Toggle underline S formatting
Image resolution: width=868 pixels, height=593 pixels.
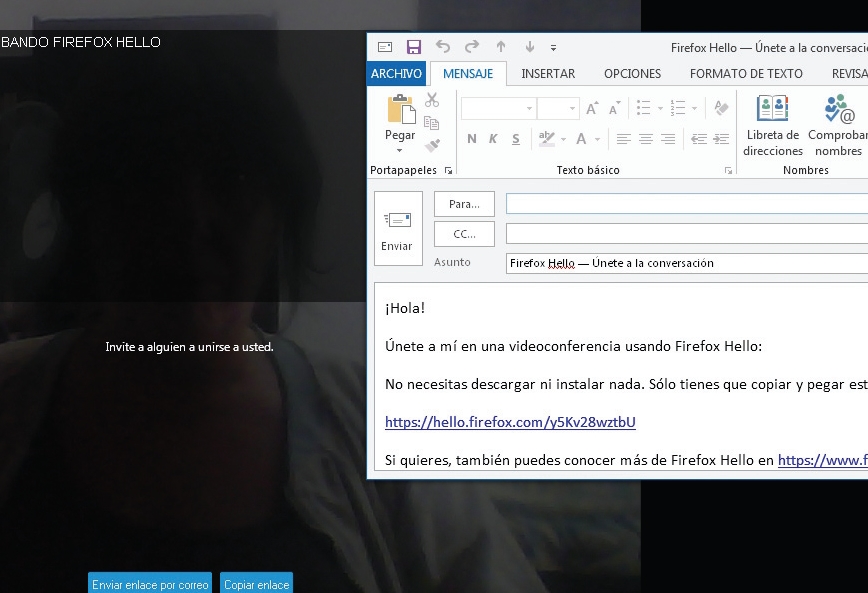pos(515,139)
